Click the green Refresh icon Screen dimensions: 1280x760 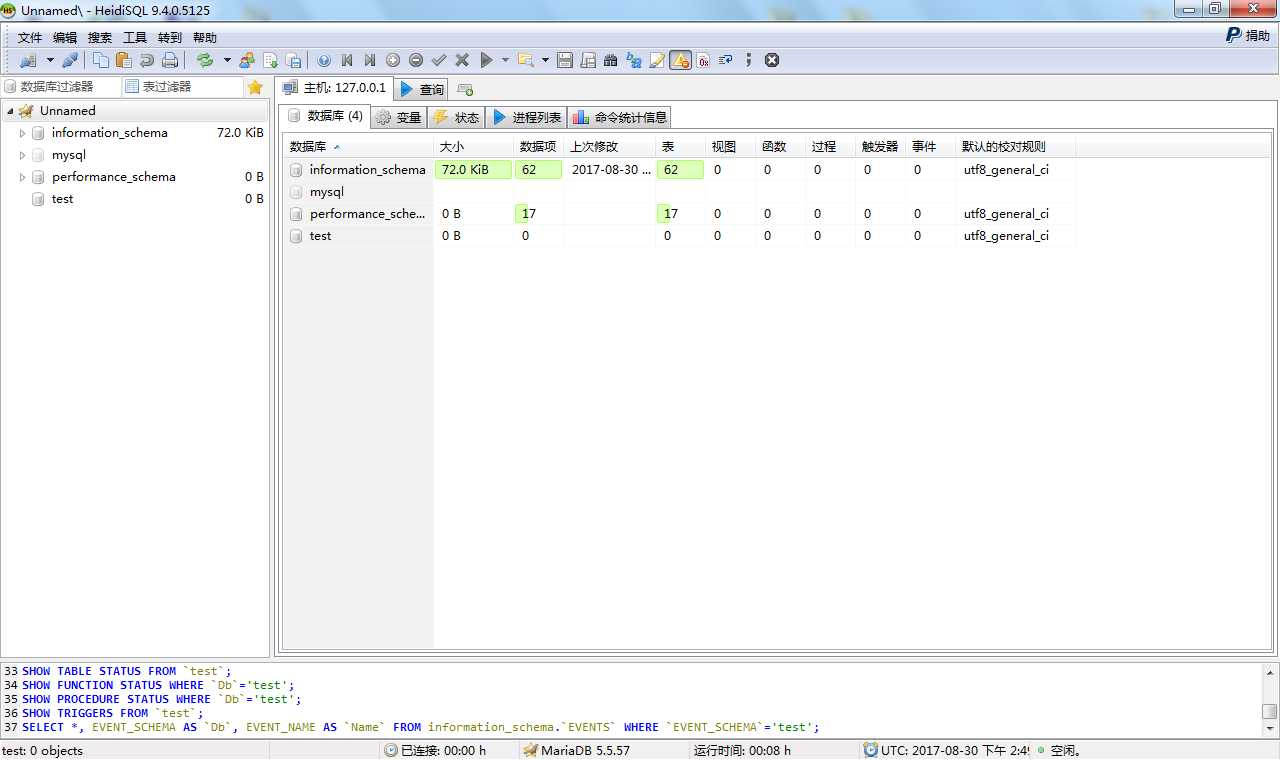205,60
